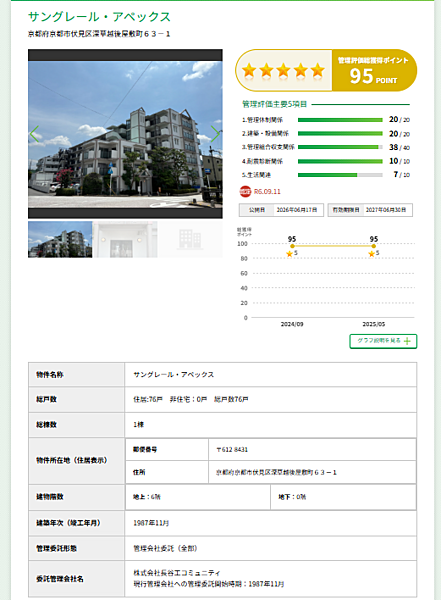Screen dimensions: 441x600
Task: Click the 総棟数 value 1棟
Action: [x=139, y=425]
